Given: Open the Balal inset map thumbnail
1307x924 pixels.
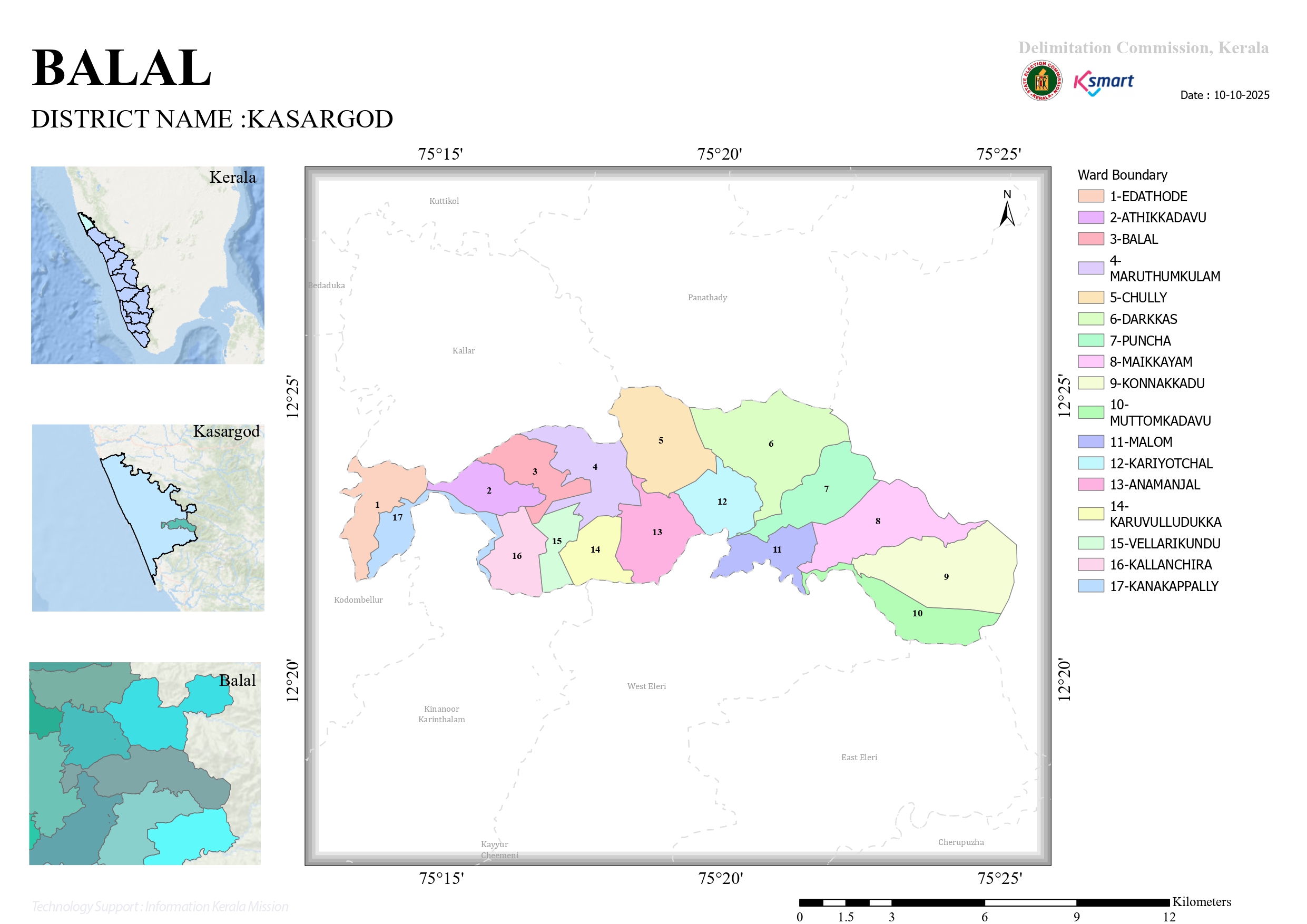Looking at the screenshot, I should click(145, 763).
